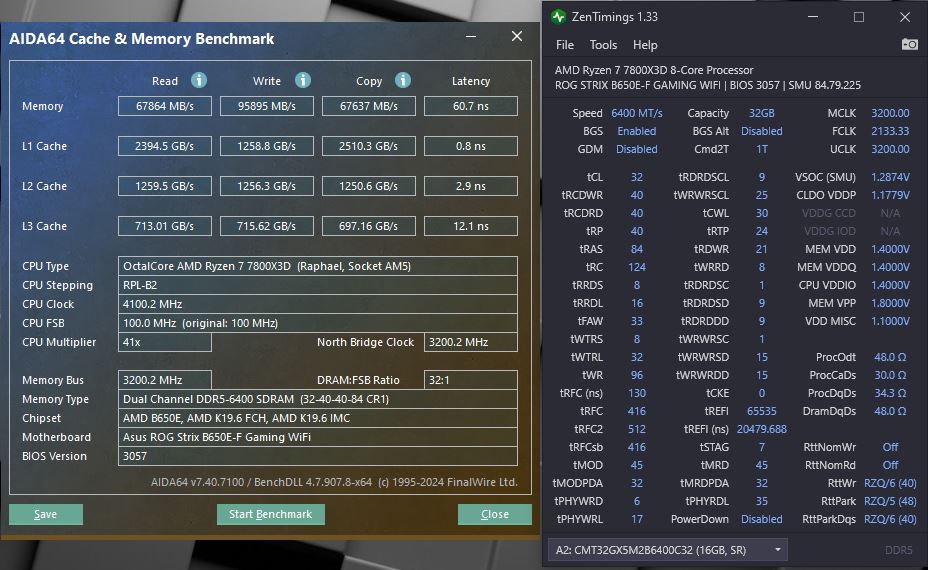Click the Speed value 6400 MT/s in ZenTimings
The image size is (928, 570).
click(637, 113)
